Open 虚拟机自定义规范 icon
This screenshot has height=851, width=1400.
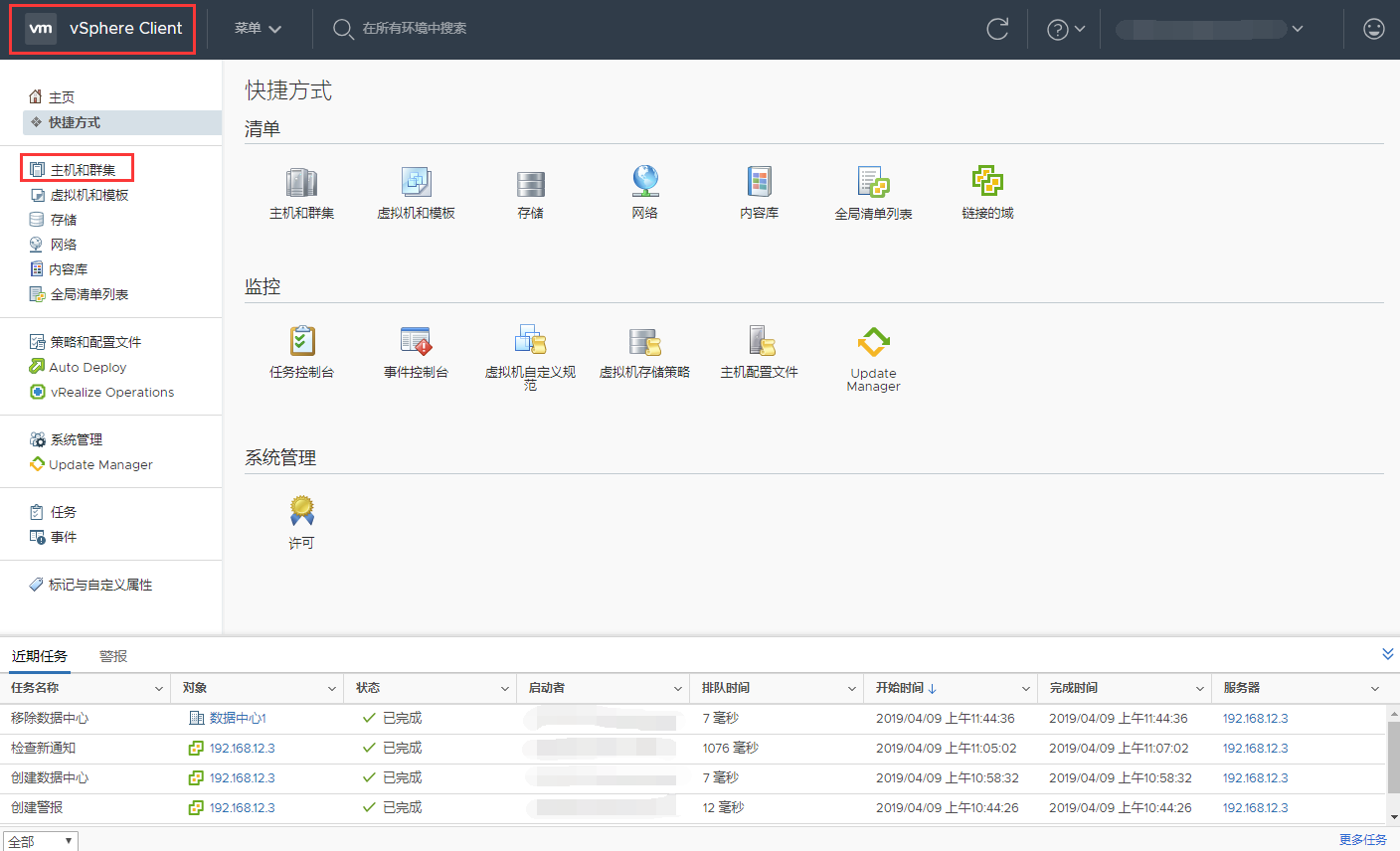click(530, 340)
